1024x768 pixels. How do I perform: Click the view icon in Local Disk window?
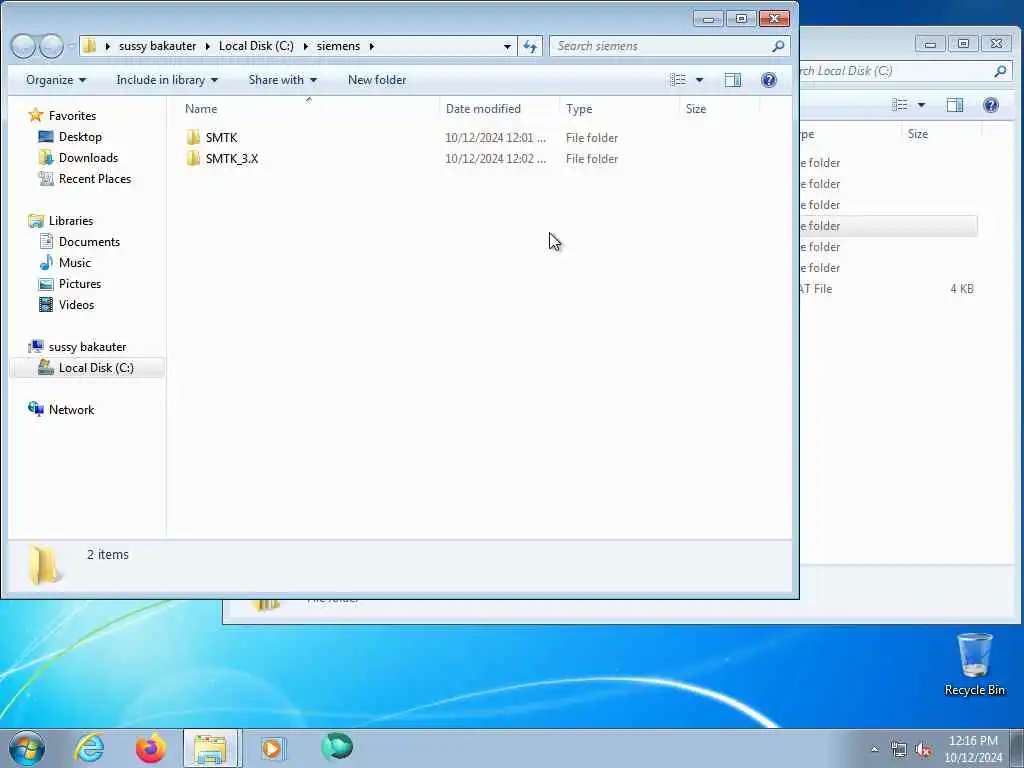click(x=900, y=105)
